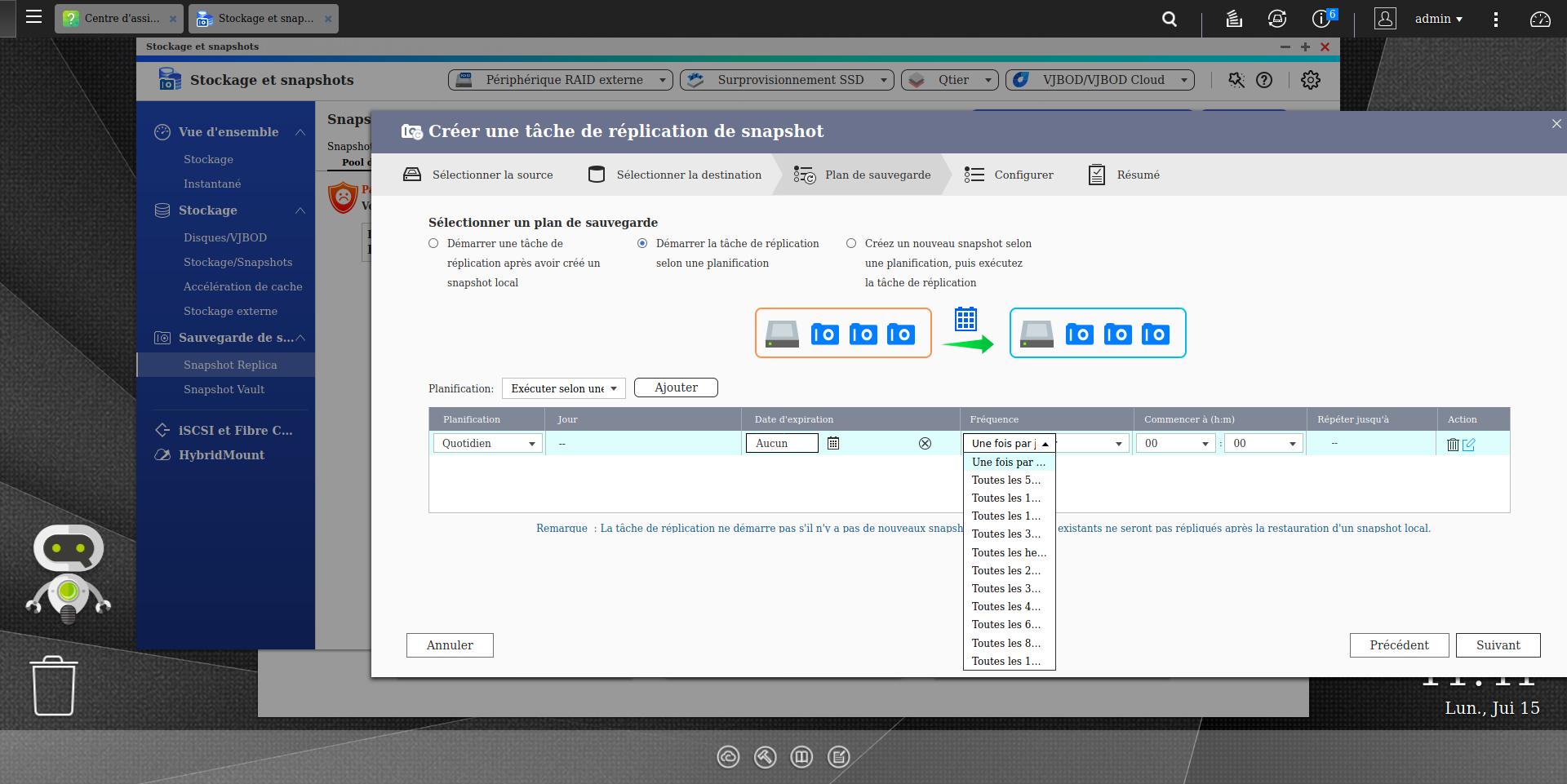Select replication according to a schedule option
Image resolution: width=1567 pixels, height=784 pixels.
point(642,243)
